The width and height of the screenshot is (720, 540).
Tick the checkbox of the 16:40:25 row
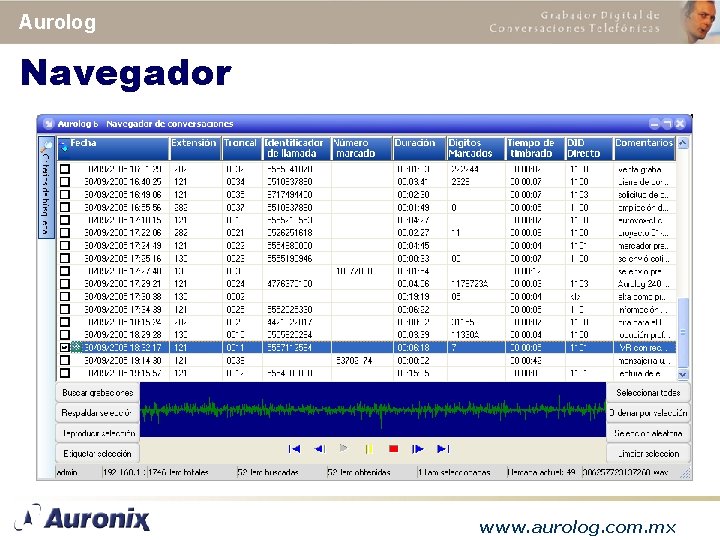pos(65,182)
